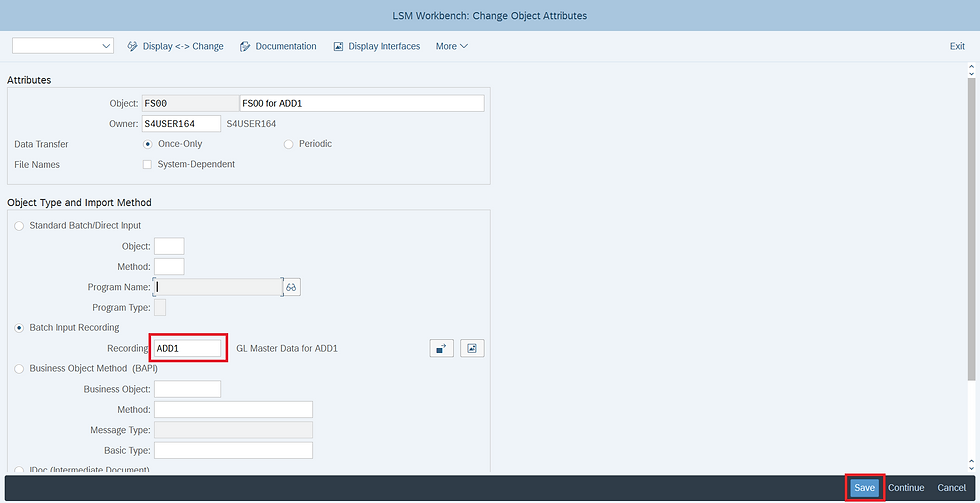The width and height of the screenshot is (980, 503).
Task: Click the Business Object input field
Action: tap(188, 389)
